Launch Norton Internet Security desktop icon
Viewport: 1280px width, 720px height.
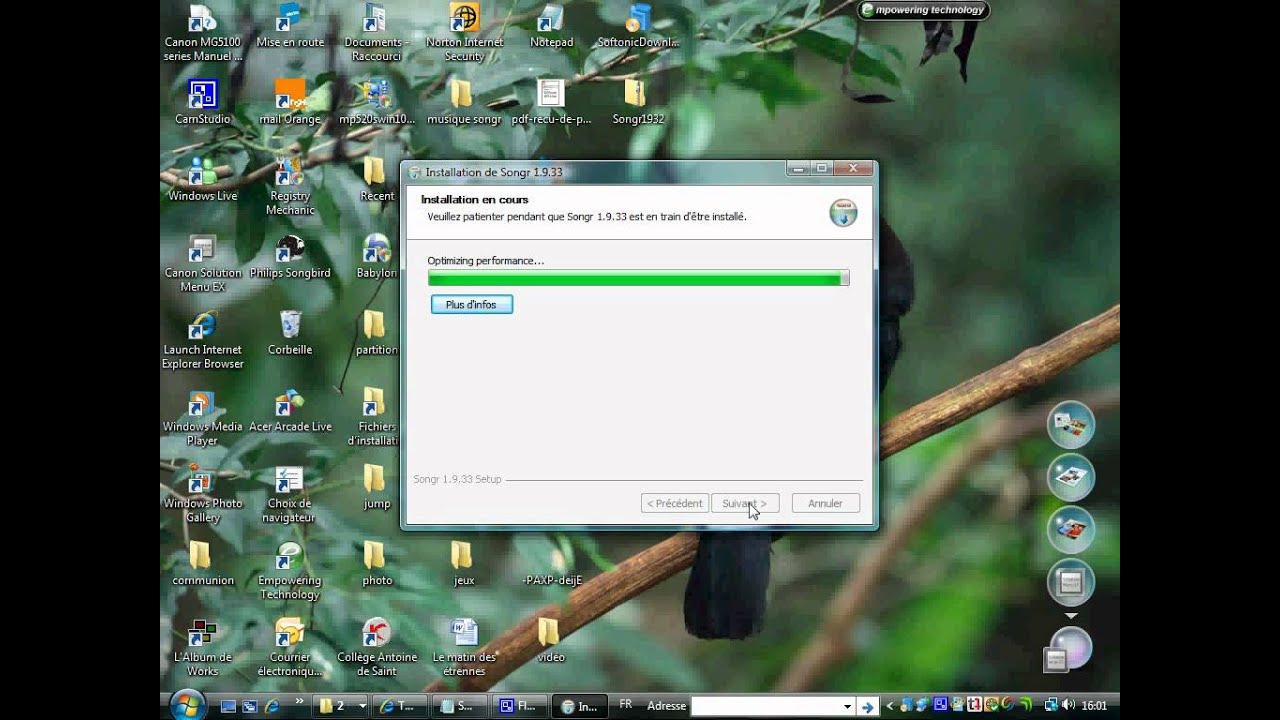[x=464, y=33]
